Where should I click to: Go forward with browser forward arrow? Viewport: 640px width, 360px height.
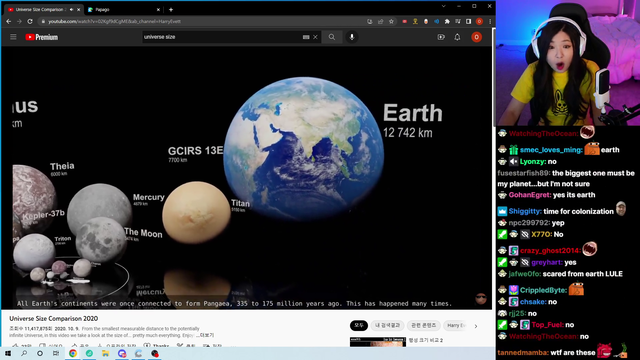click(19, 21)
